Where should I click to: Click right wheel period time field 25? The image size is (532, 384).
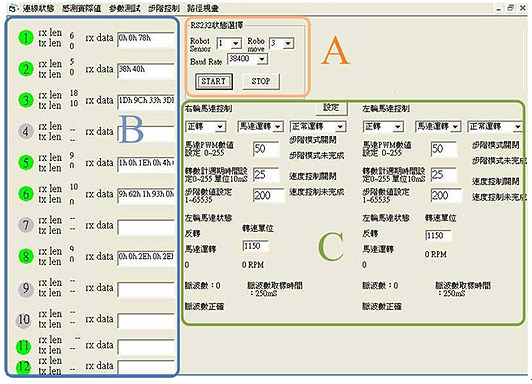tap(267, 174)
